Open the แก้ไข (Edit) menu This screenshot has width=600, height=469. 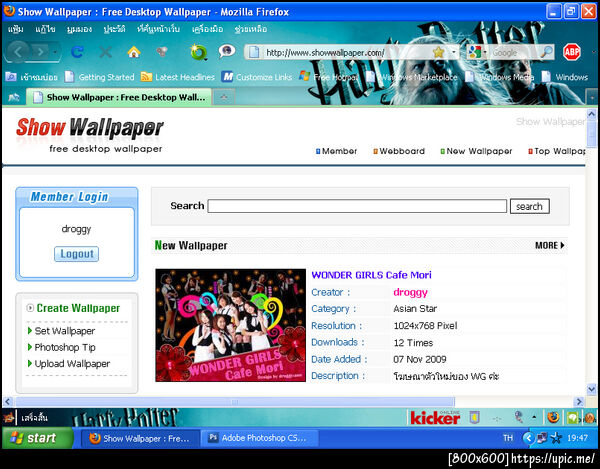pyautogui.click(x=45, y=29)
